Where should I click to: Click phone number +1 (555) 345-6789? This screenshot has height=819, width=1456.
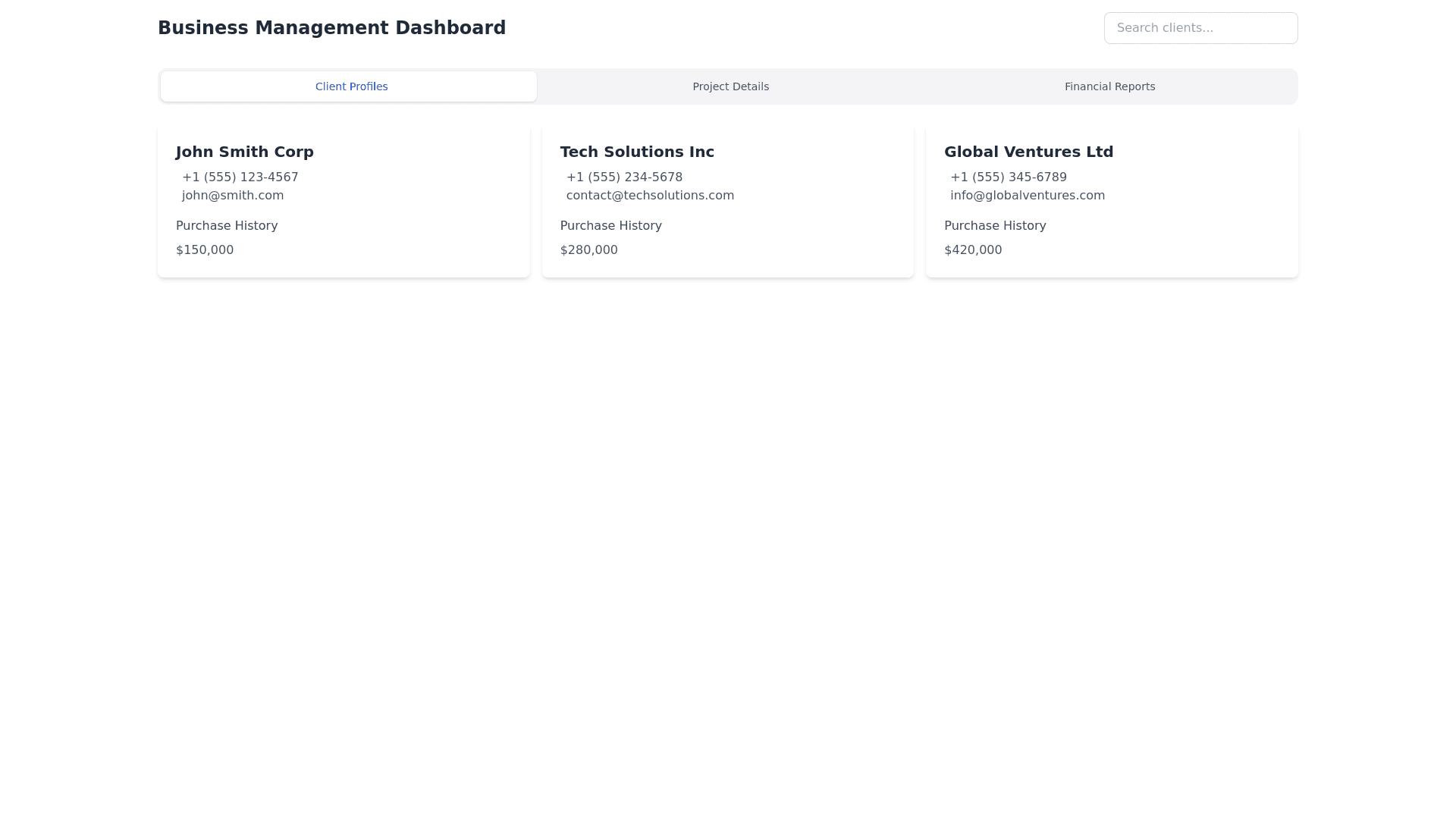[1008, 177]
